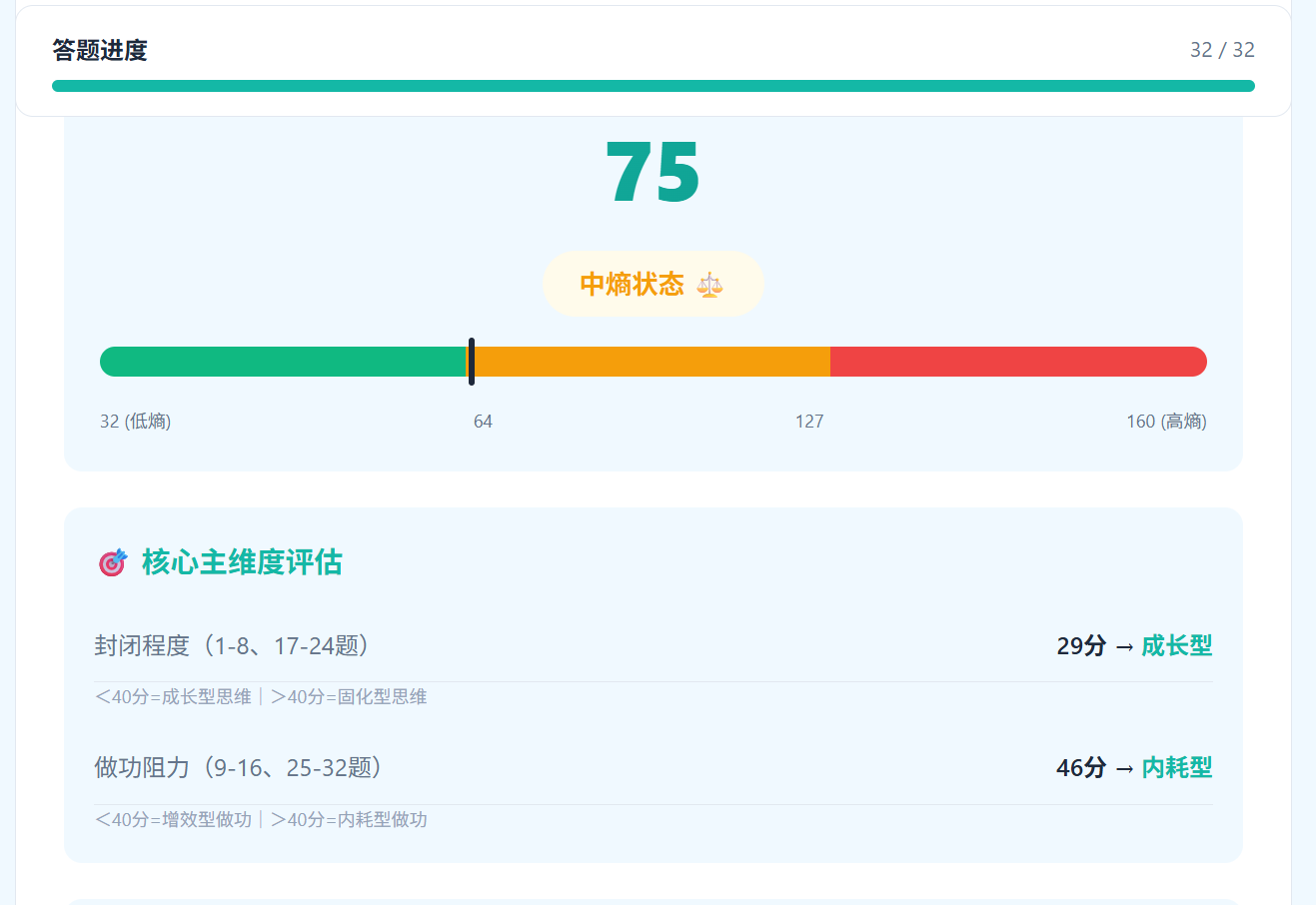This screenshot has height=905, width=1316.
Task: Click the balance scale icon in 中熵状态
Action: coord(708,285)
